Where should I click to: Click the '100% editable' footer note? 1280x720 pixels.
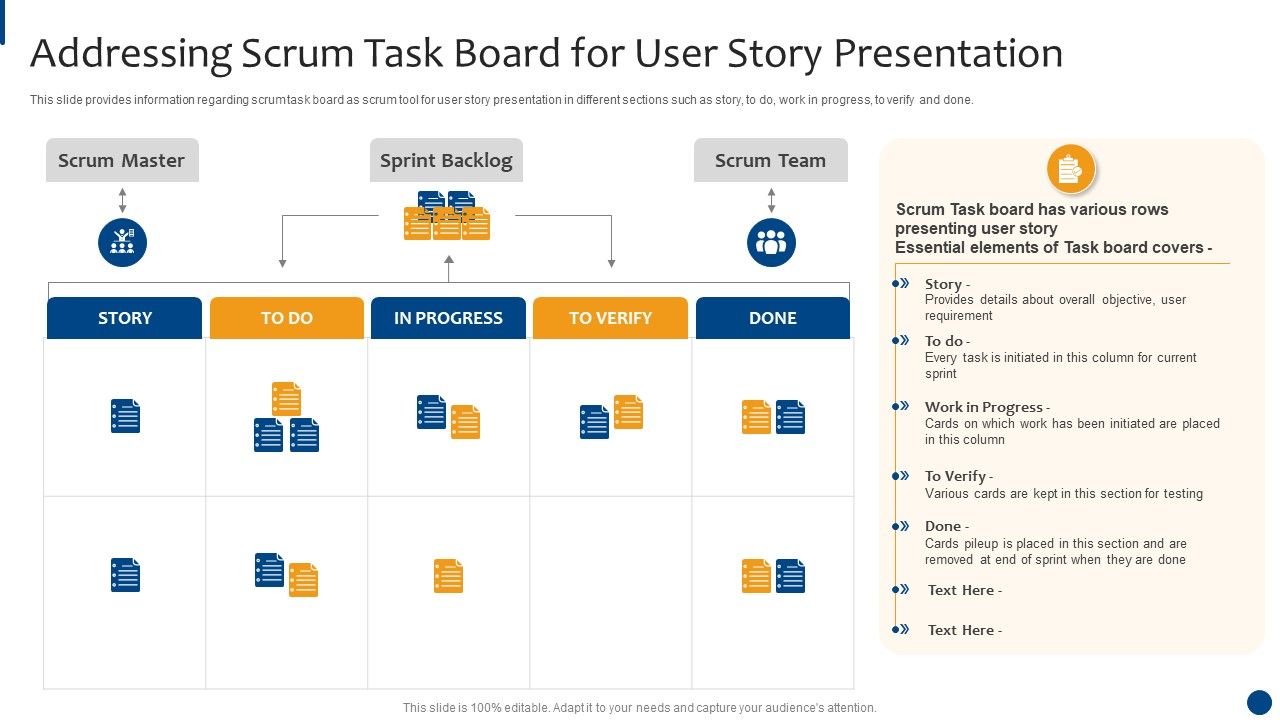click(x=640, y=707)
